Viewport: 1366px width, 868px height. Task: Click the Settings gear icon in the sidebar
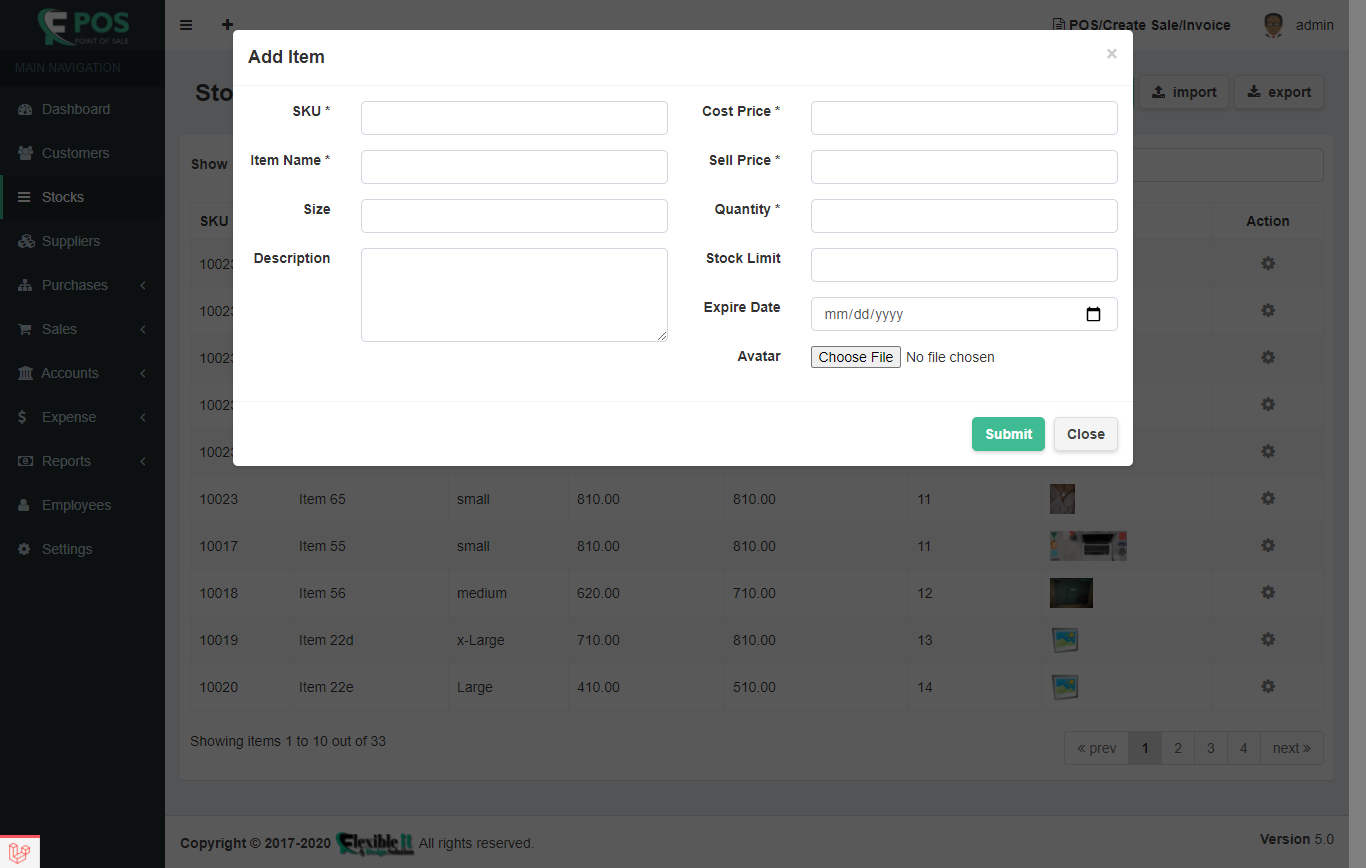(22, 548)
